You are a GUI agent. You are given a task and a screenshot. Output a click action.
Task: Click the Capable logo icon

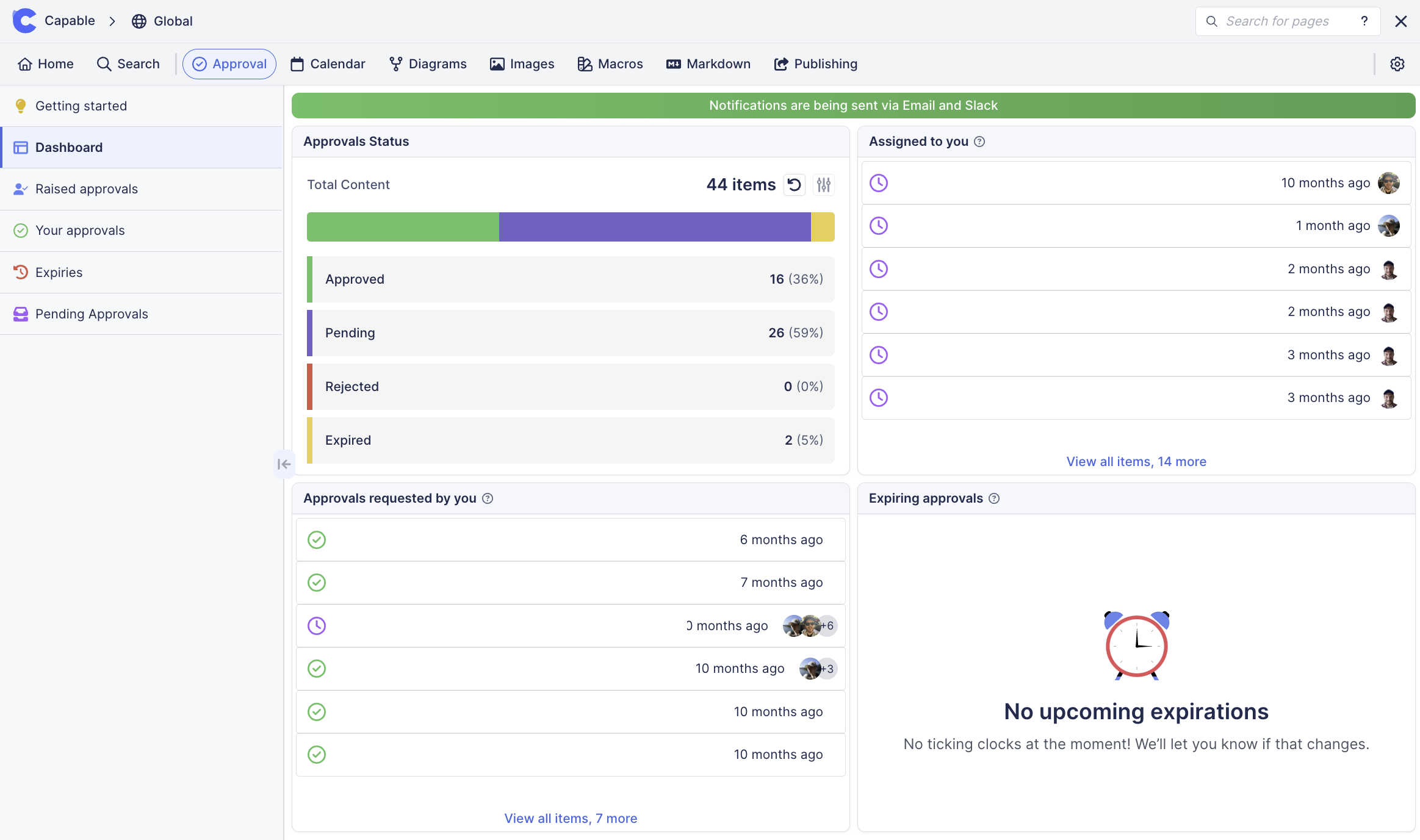(x=24, y=21)
